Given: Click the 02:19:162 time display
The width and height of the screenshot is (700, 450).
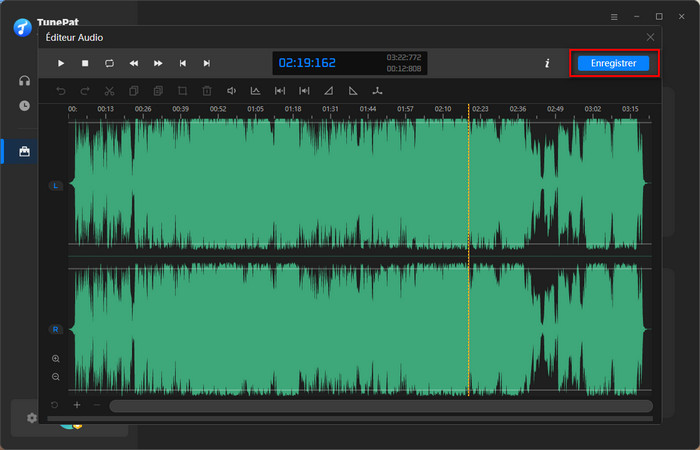Looking at the screenshot, I should (x=307, y=63).
